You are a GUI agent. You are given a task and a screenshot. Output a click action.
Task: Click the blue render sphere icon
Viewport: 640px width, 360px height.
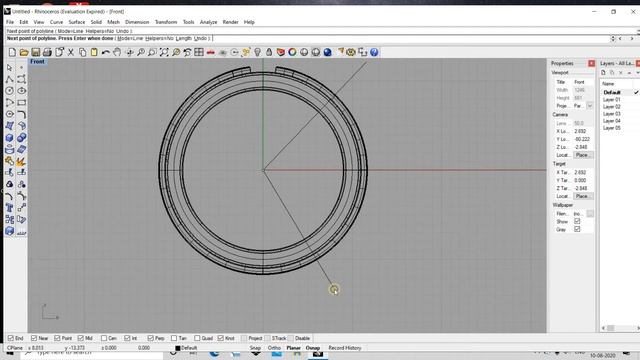tap(327, 52)
